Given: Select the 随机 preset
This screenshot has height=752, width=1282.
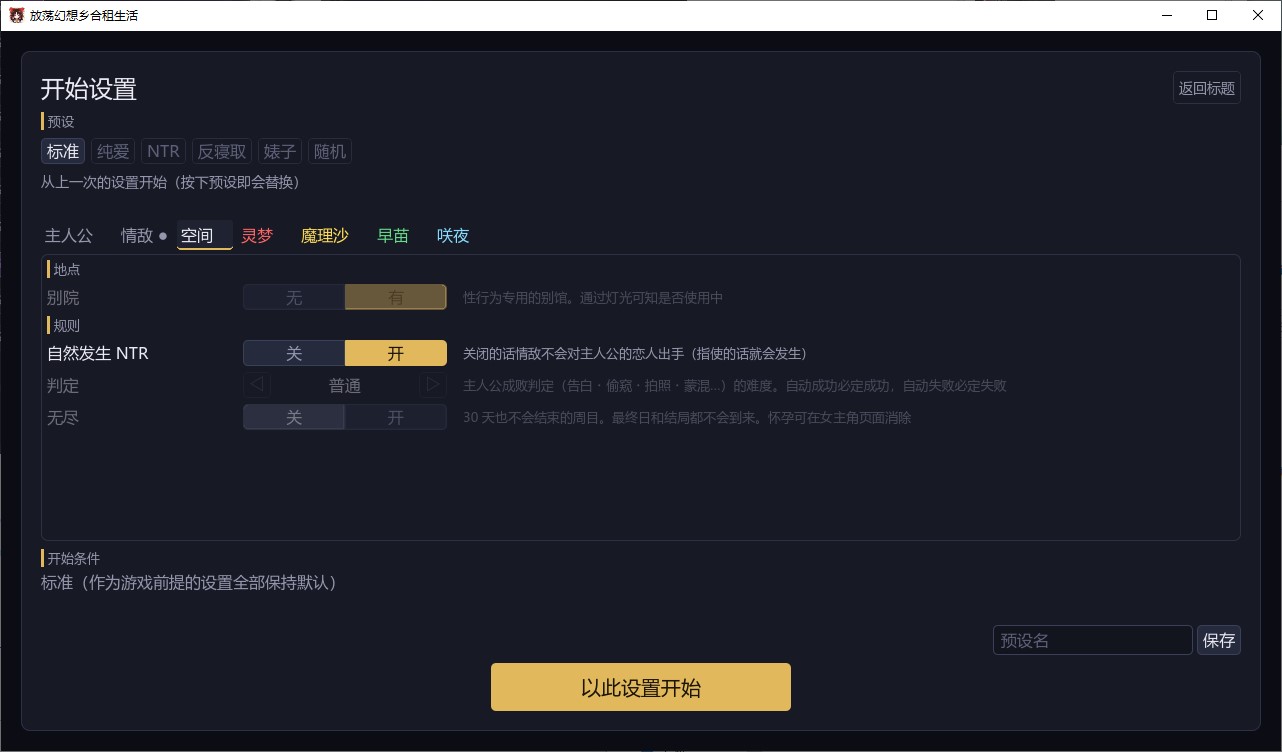Looking at the screenshot, I should coord(330,151).
